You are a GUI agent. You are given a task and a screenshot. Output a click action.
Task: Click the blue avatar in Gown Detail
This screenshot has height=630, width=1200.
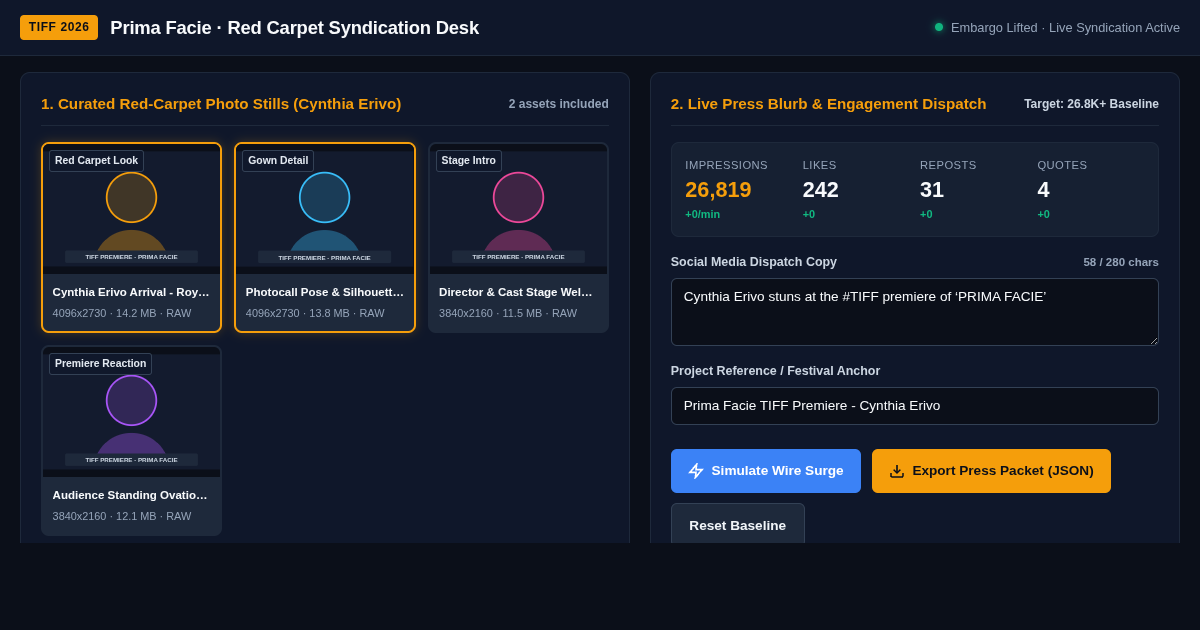point(324,197)
